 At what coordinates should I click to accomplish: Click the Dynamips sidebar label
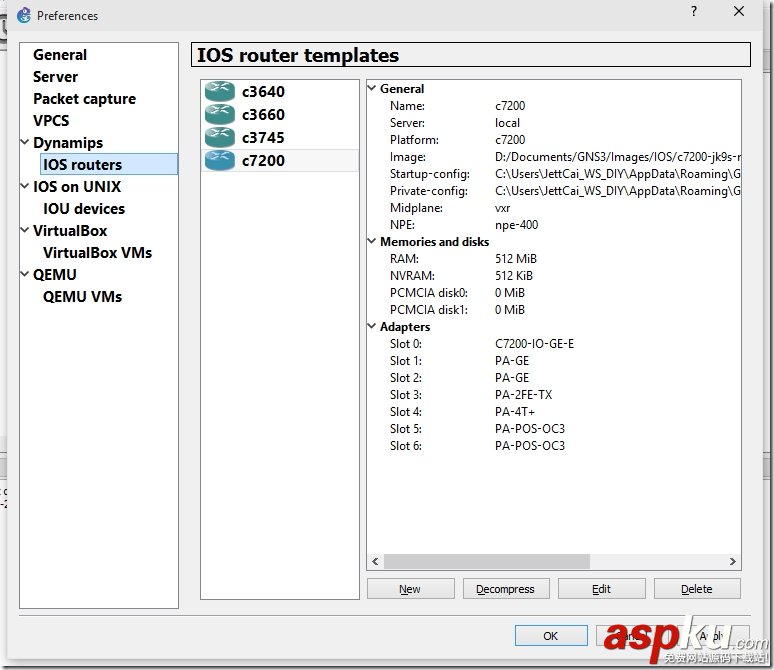pos(68,143)
